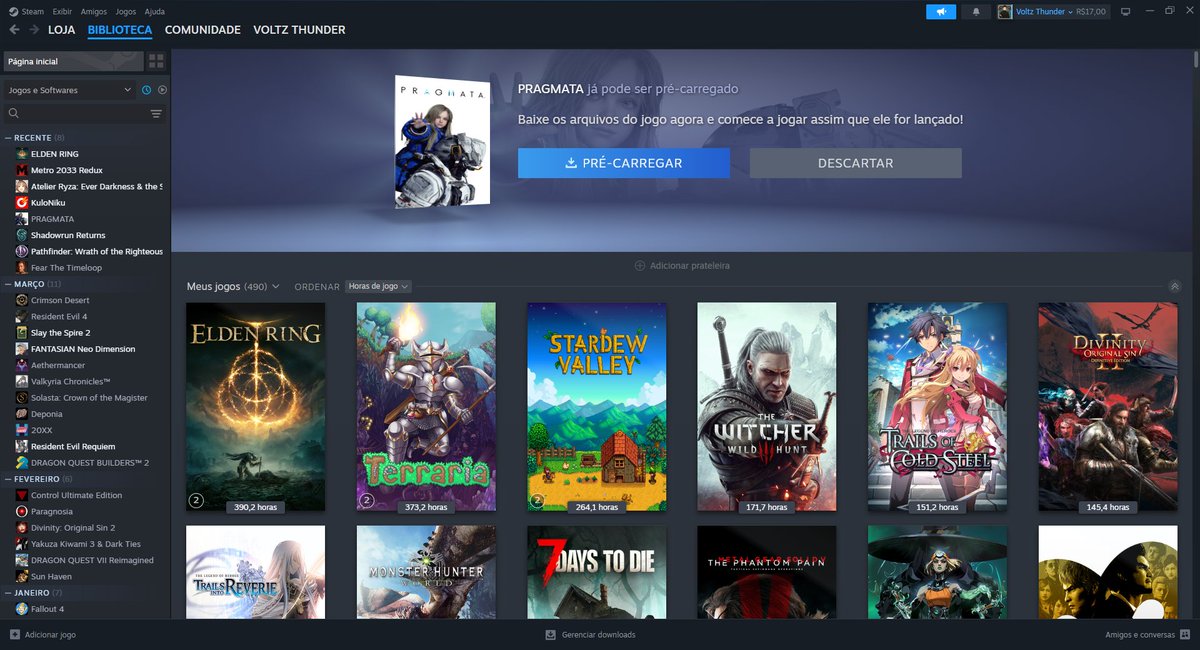Click the Shadowrun Returns sidebar icon
This screenshot has width=1200, height=650.
click(22, 235)
